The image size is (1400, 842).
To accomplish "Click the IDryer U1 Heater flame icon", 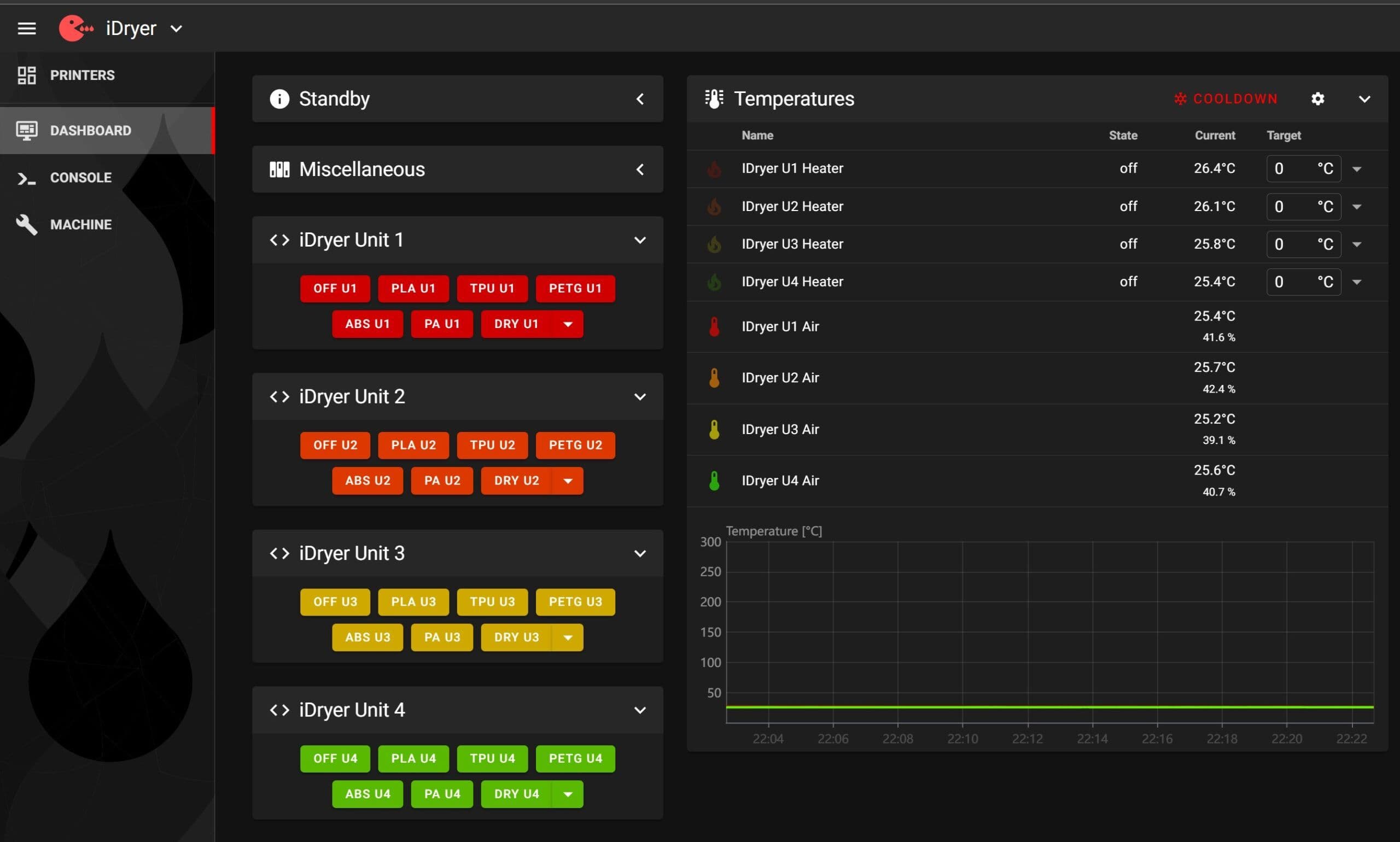I will tap(714, 168).
